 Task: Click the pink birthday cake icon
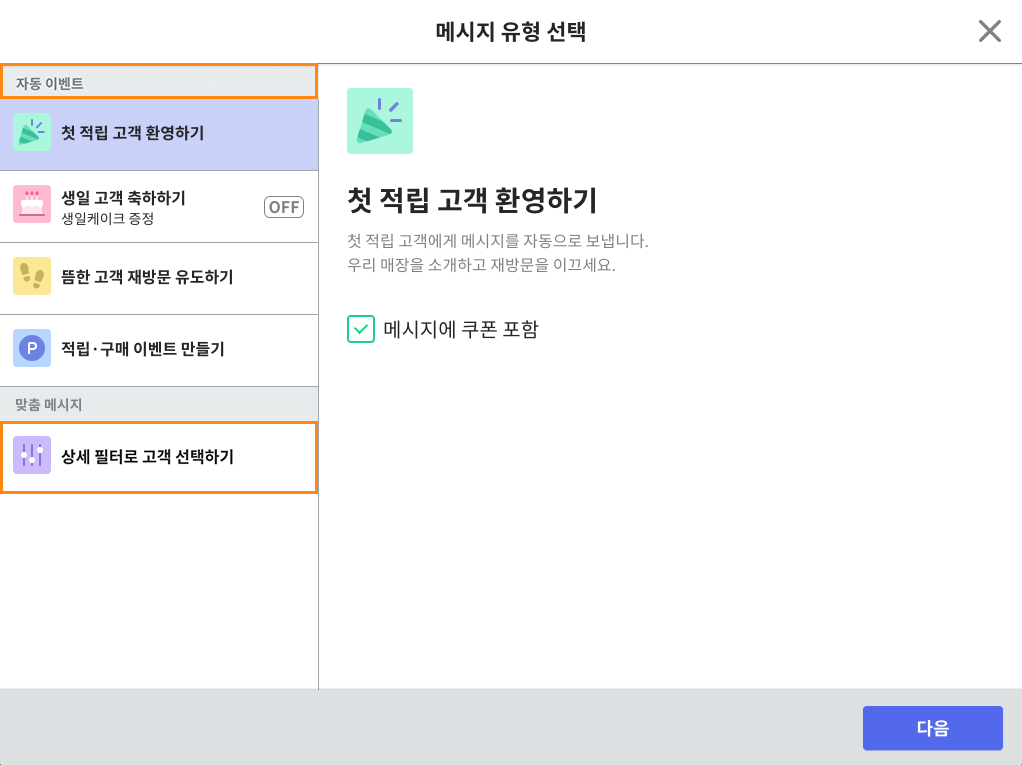coord(32,204)
